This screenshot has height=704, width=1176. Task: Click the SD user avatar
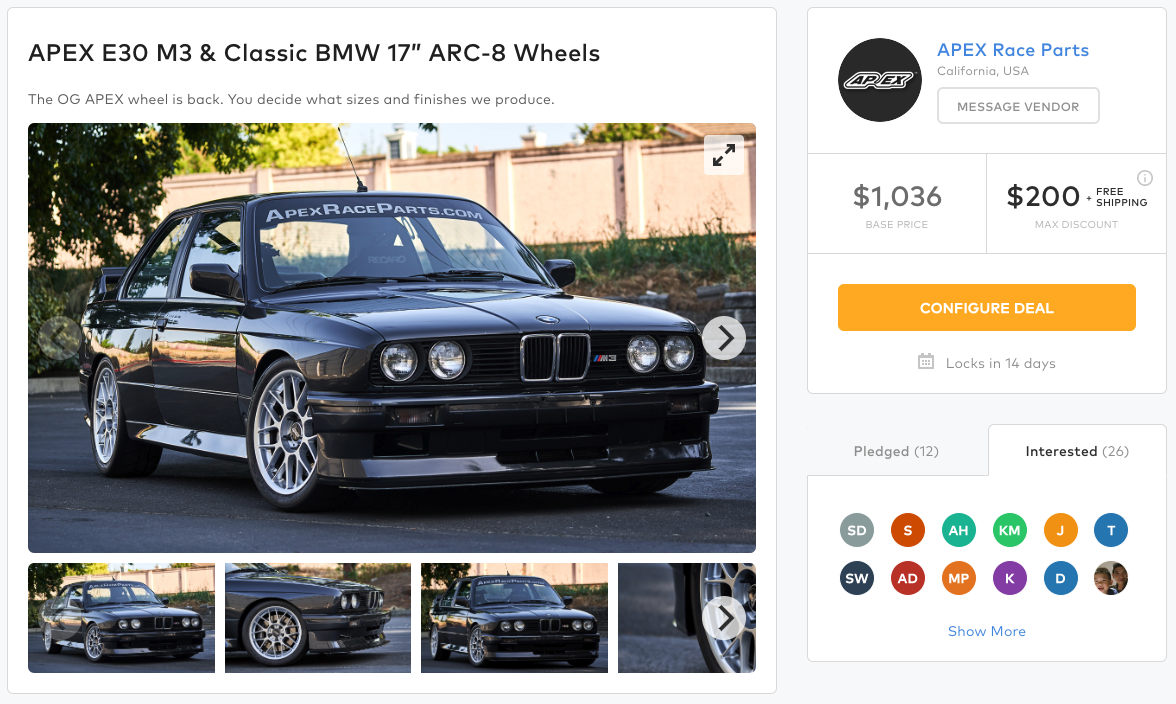[x=857, y=530]
